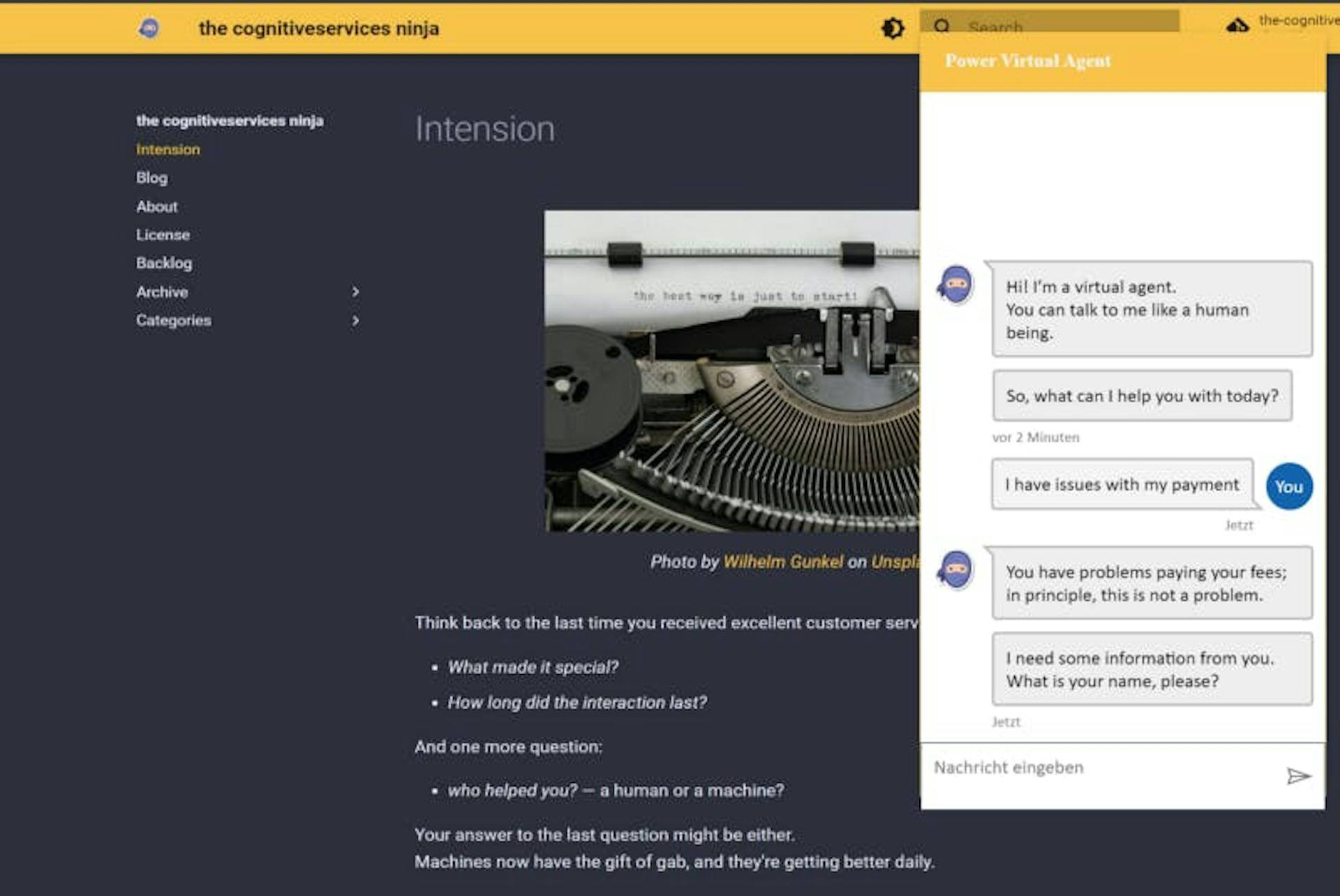The width and height of the screenshot is (1340, 896).
Task: Expand the Categories navigation section
Action: pyautogui.click(x=356, y=320)
